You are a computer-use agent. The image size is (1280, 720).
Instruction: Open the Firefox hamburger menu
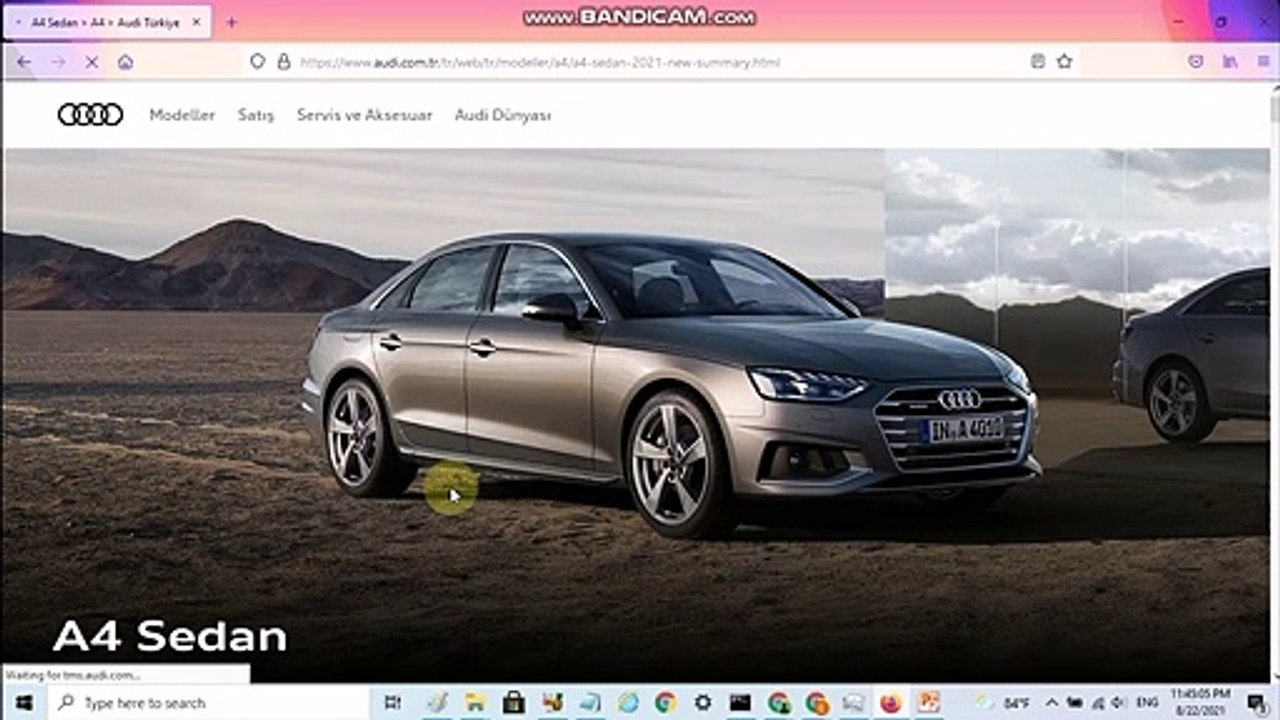coord(1263,62)
